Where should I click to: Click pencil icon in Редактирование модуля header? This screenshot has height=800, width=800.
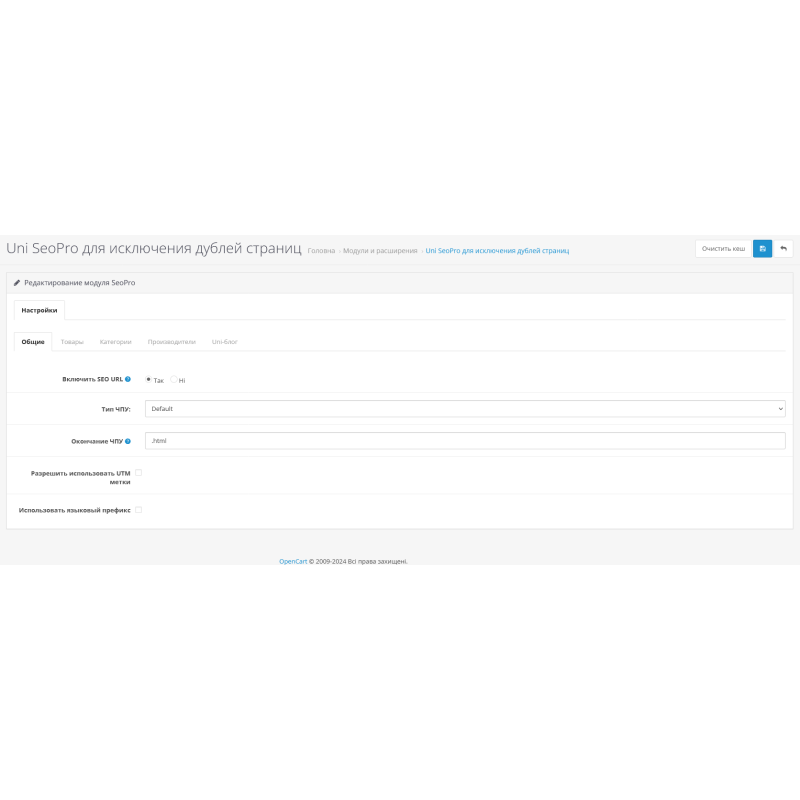coord(17,283)
